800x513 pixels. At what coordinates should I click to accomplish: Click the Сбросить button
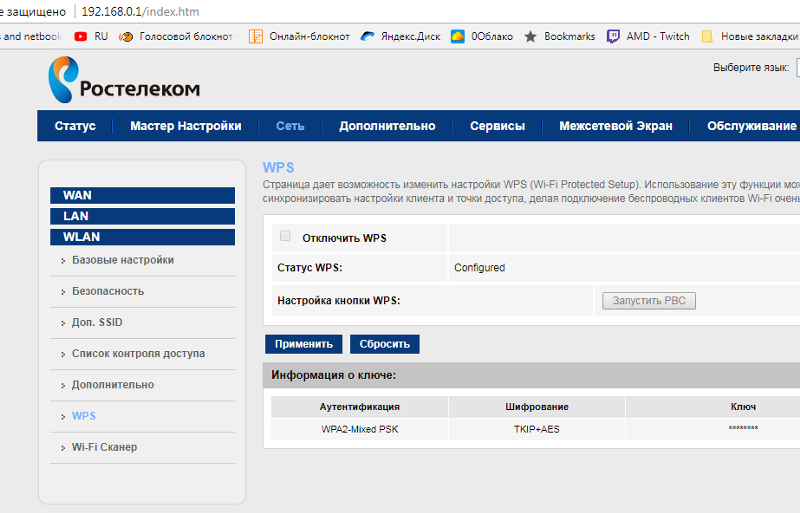pos(385,344)
